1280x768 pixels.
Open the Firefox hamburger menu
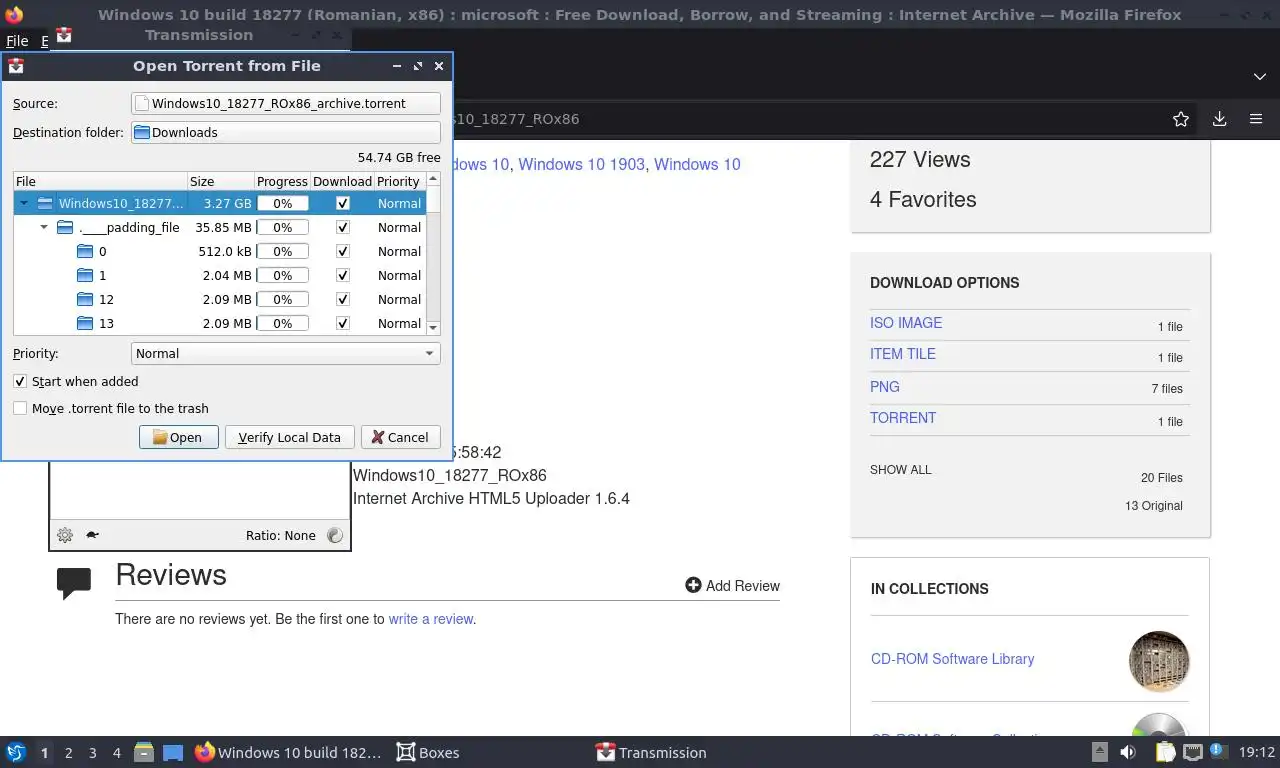[x=1256, y=119]
